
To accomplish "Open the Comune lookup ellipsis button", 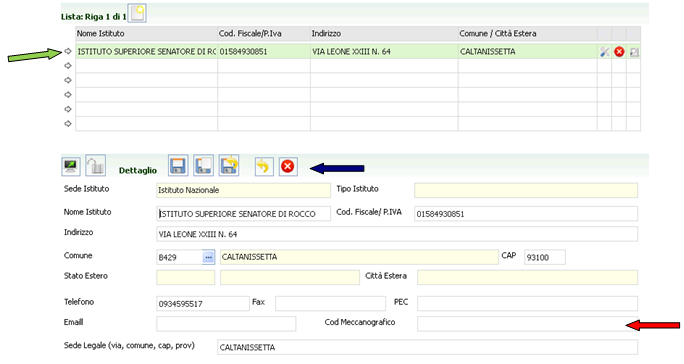I will coord(209,257).
